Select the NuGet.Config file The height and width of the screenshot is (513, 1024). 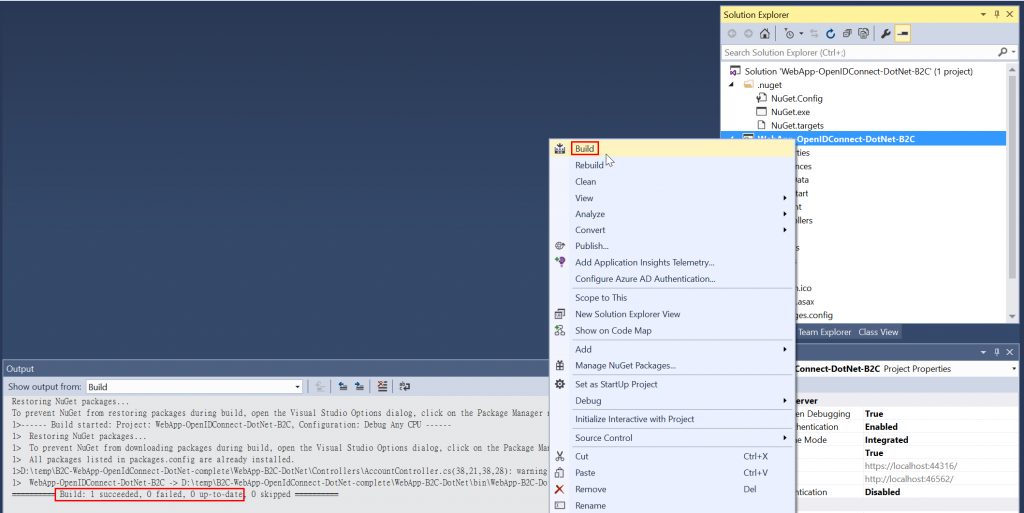[796, 99]
